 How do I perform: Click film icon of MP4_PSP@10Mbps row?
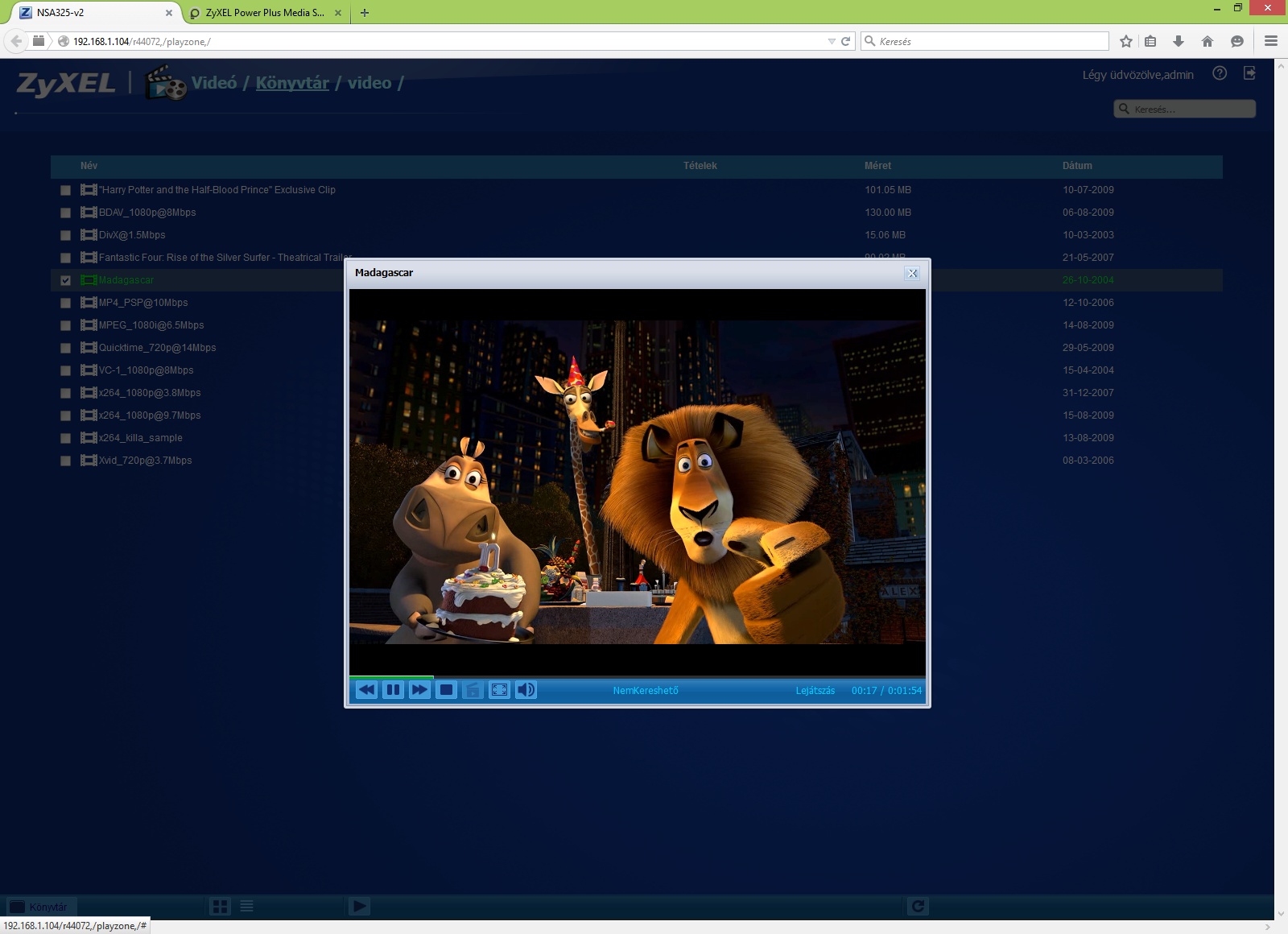point(89,303)
